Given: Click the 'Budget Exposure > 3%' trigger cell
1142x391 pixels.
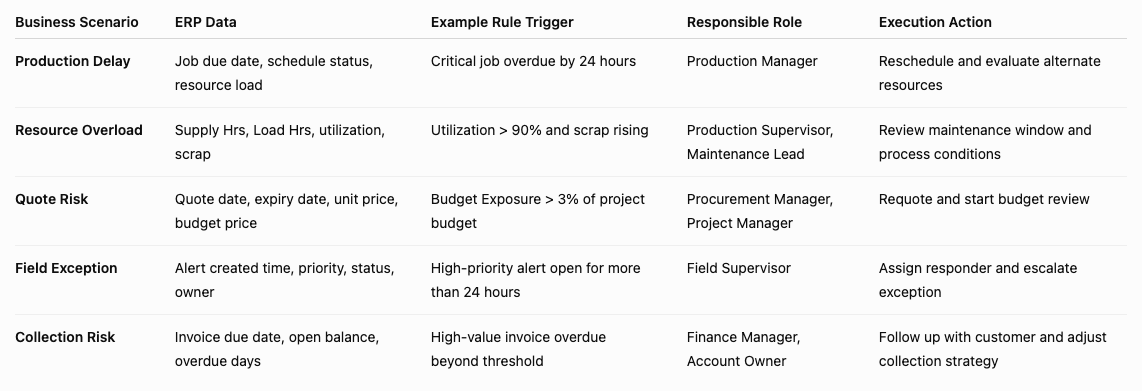Looking at the screenshot, I should tap(537, 211).
